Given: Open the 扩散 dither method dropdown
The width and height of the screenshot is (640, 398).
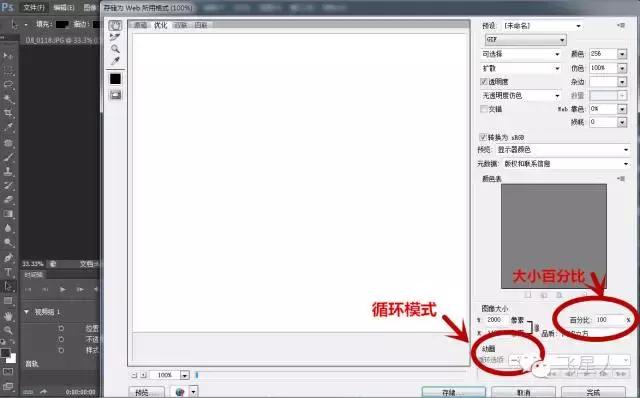Looking at the screenshot, I should [521, 68].
